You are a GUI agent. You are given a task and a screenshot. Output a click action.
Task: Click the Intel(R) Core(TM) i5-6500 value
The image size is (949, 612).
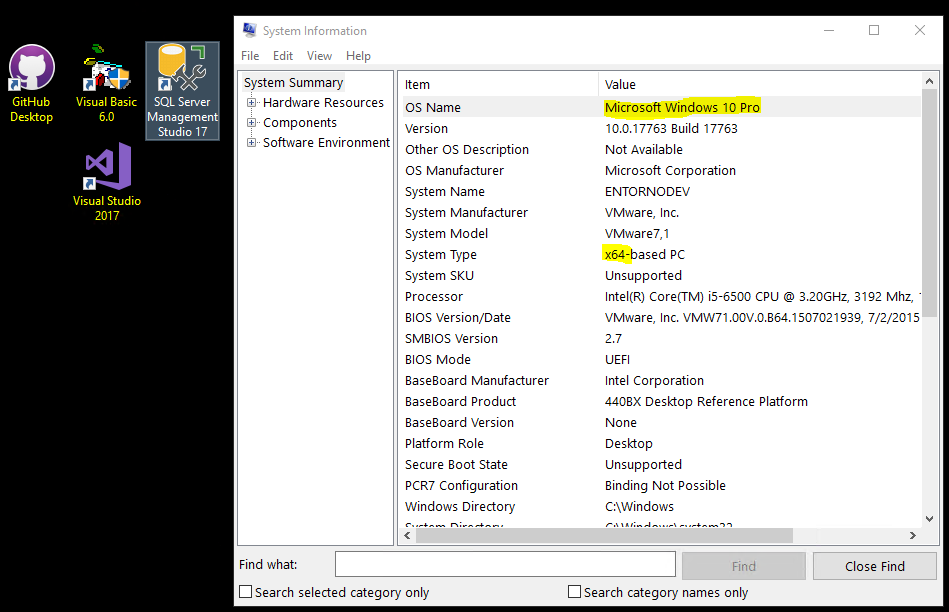pyautogui.click(x=762, y=296)
